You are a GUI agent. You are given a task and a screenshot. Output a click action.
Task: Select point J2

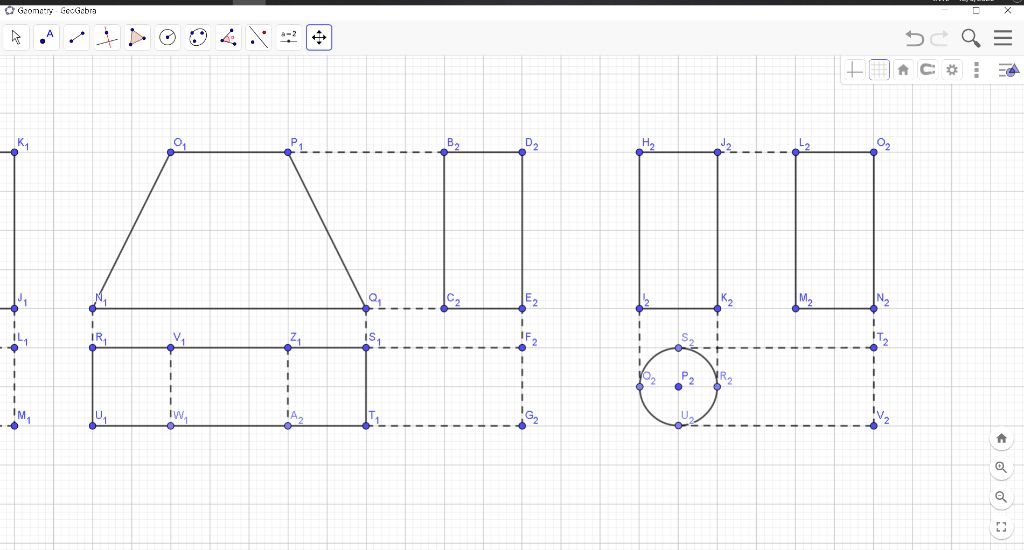tap(717, 152)
